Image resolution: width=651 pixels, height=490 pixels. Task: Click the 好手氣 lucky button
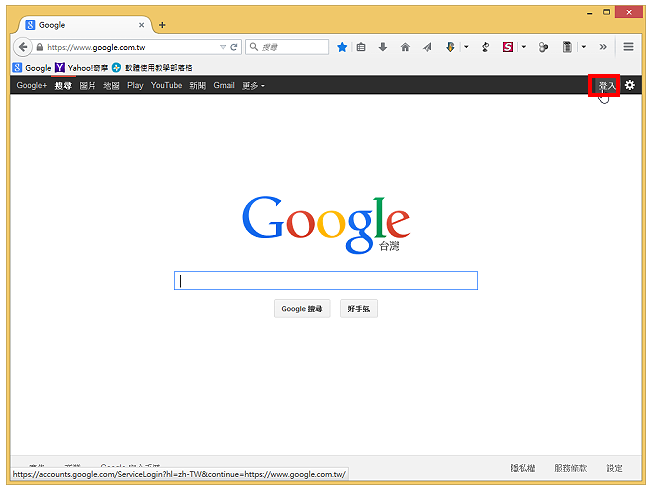359,309
